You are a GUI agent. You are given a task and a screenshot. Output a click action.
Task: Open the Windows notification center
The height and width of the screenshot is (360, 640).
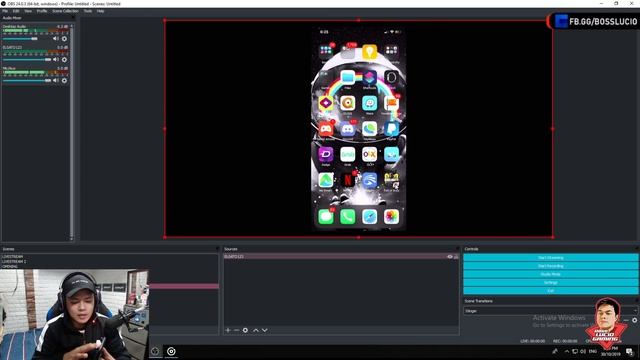click(629, 351)
